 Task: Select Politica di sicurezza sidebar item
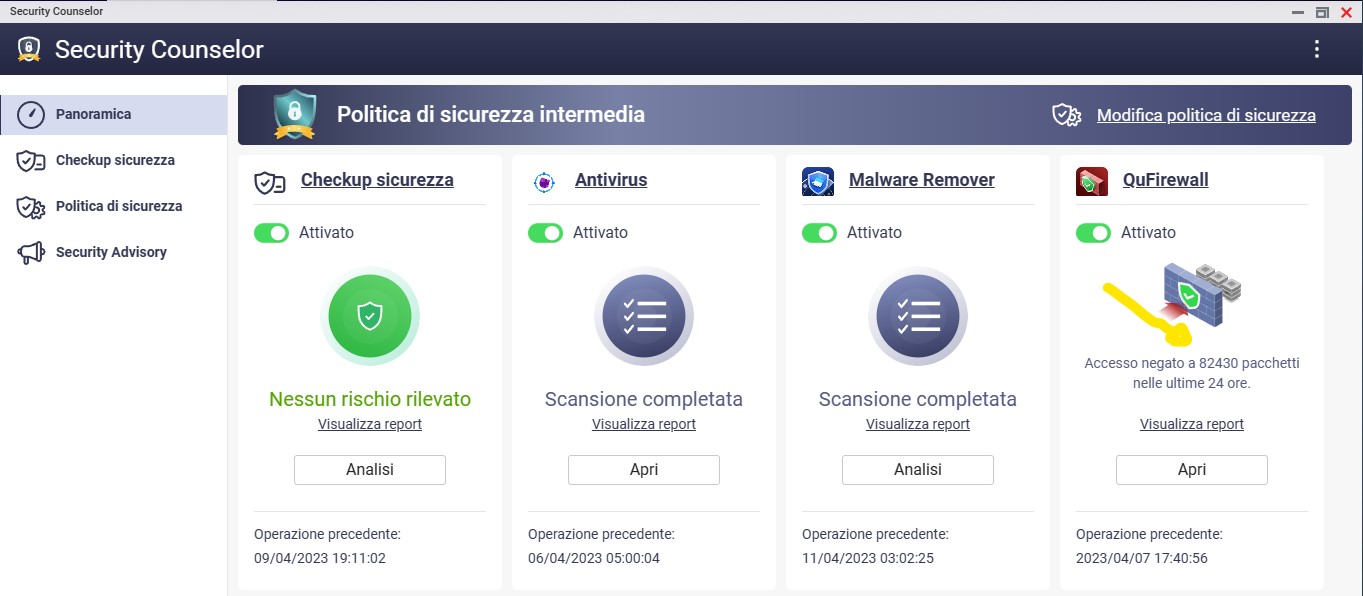click(x=118, y=206)
